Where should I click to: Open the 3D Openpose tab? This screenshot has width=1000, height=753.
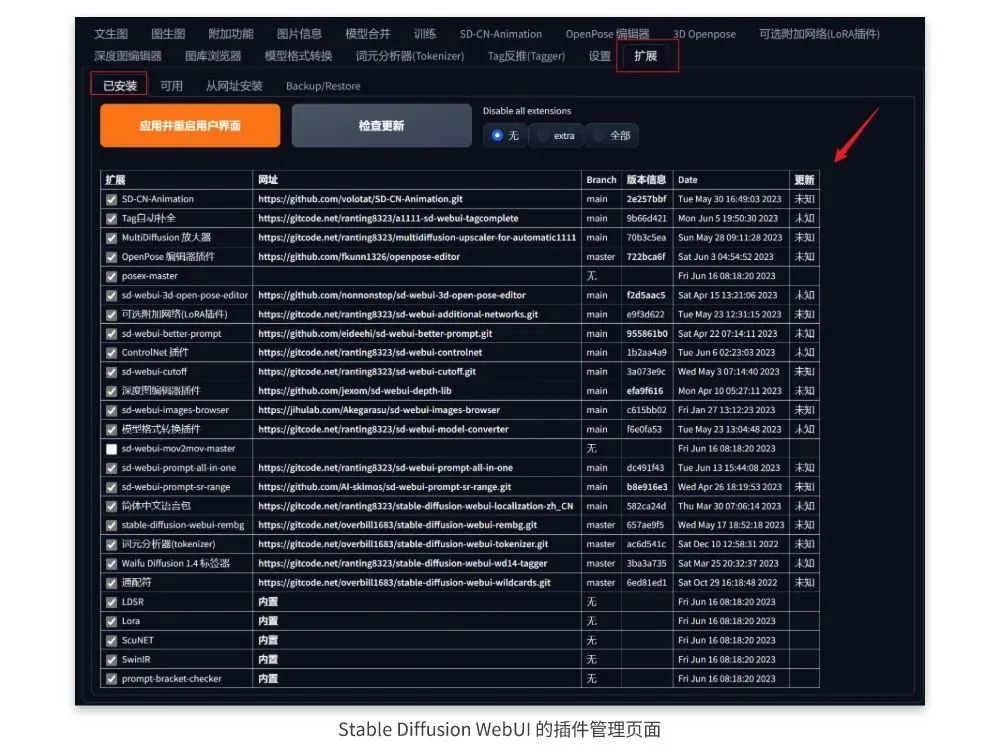[x=704, y=34]
